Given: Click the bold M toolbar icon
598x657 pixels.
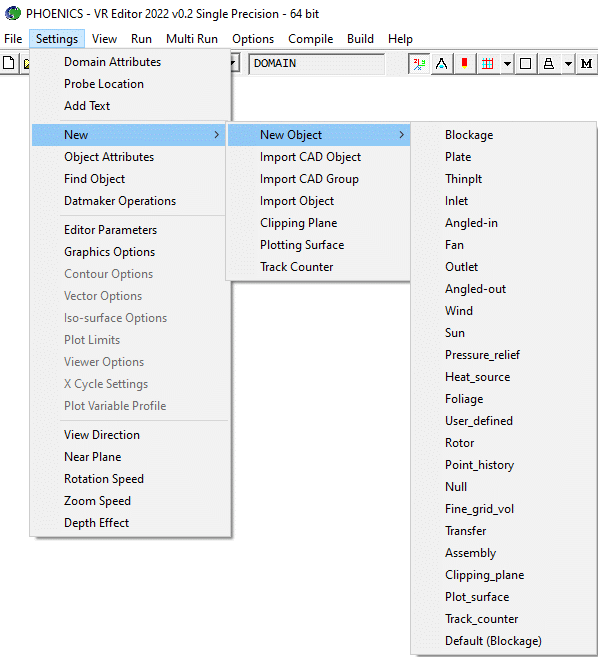Looking at the screenshot, I should [587, 64].
